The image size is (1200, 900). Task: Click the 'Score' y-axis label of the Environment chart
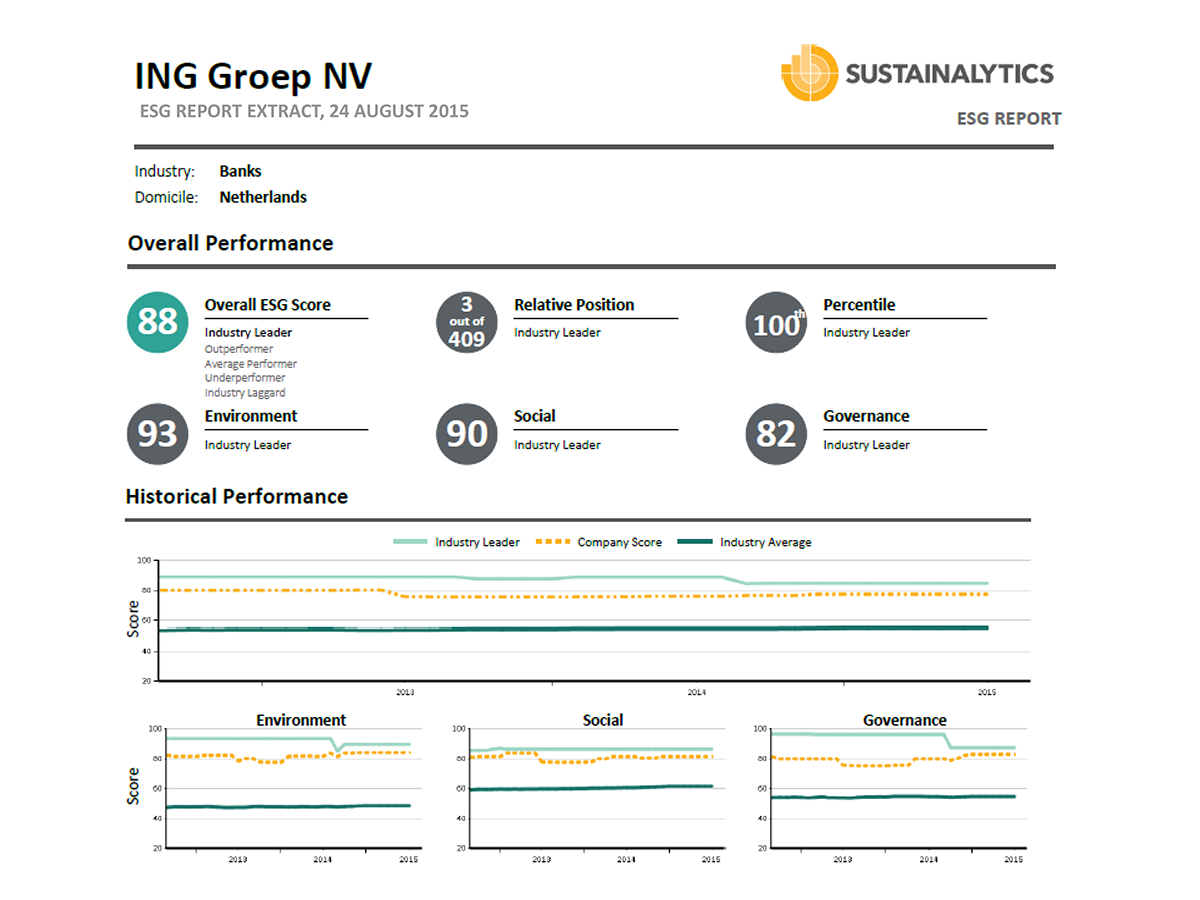pyautogui.click(x=134, y=786)
